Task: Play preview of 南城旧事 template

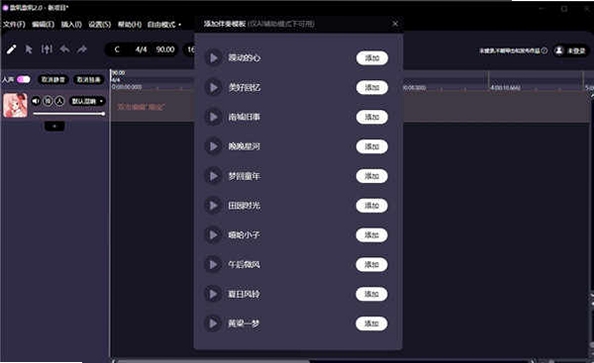Action: pos(213,117)
